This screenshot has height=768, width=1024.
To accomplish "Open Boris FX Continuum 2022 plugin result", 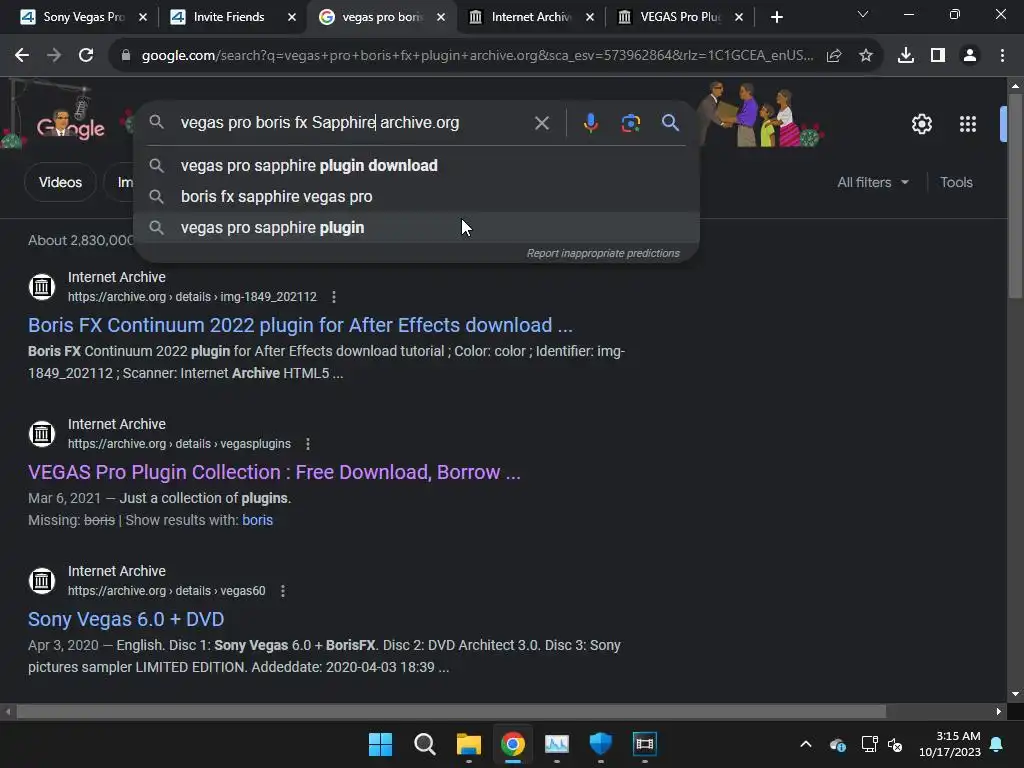I will pyautogui.click(x=300, y=325).
